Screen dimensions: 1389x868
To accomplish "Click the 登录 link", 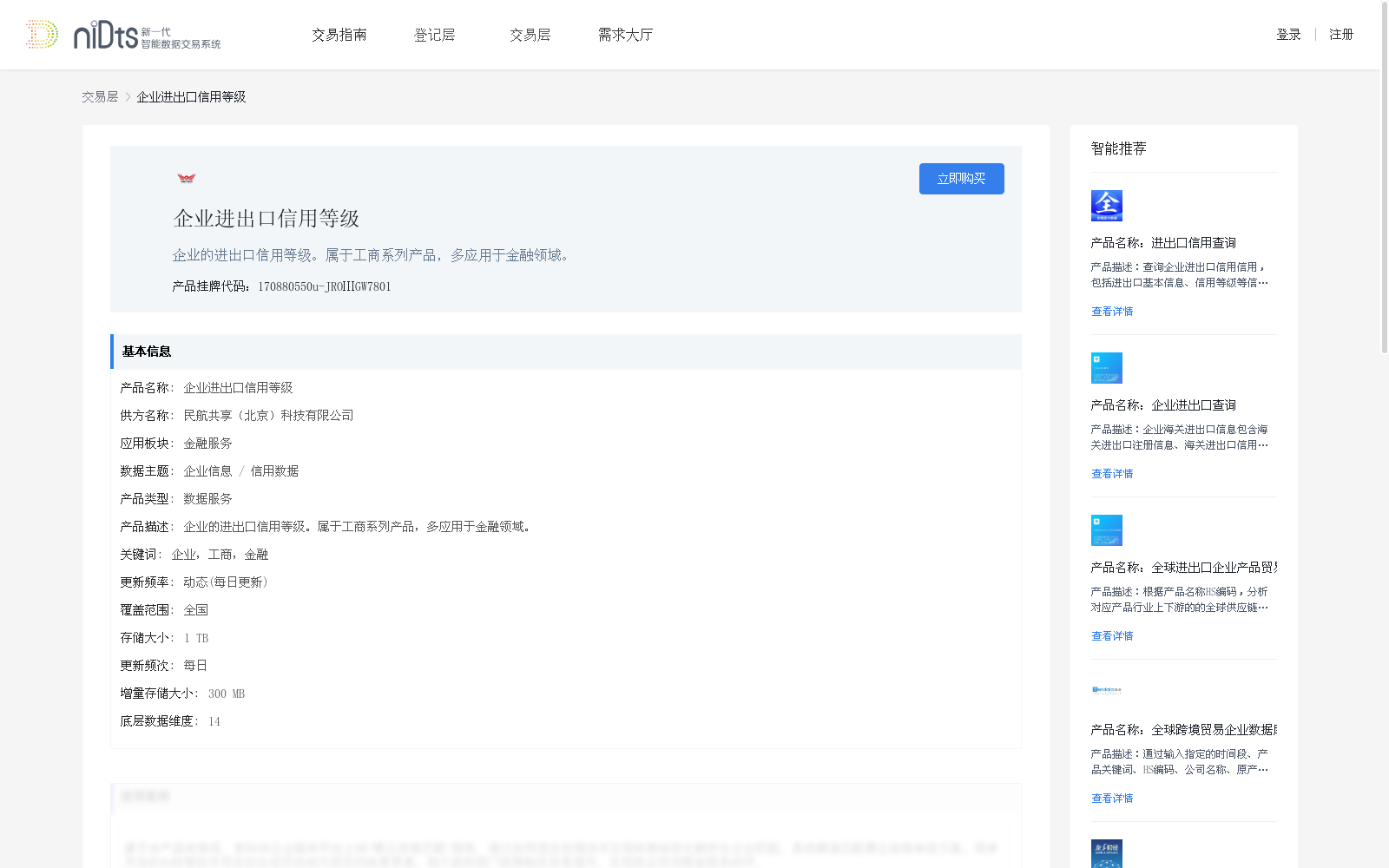I will pos(1288,35).
